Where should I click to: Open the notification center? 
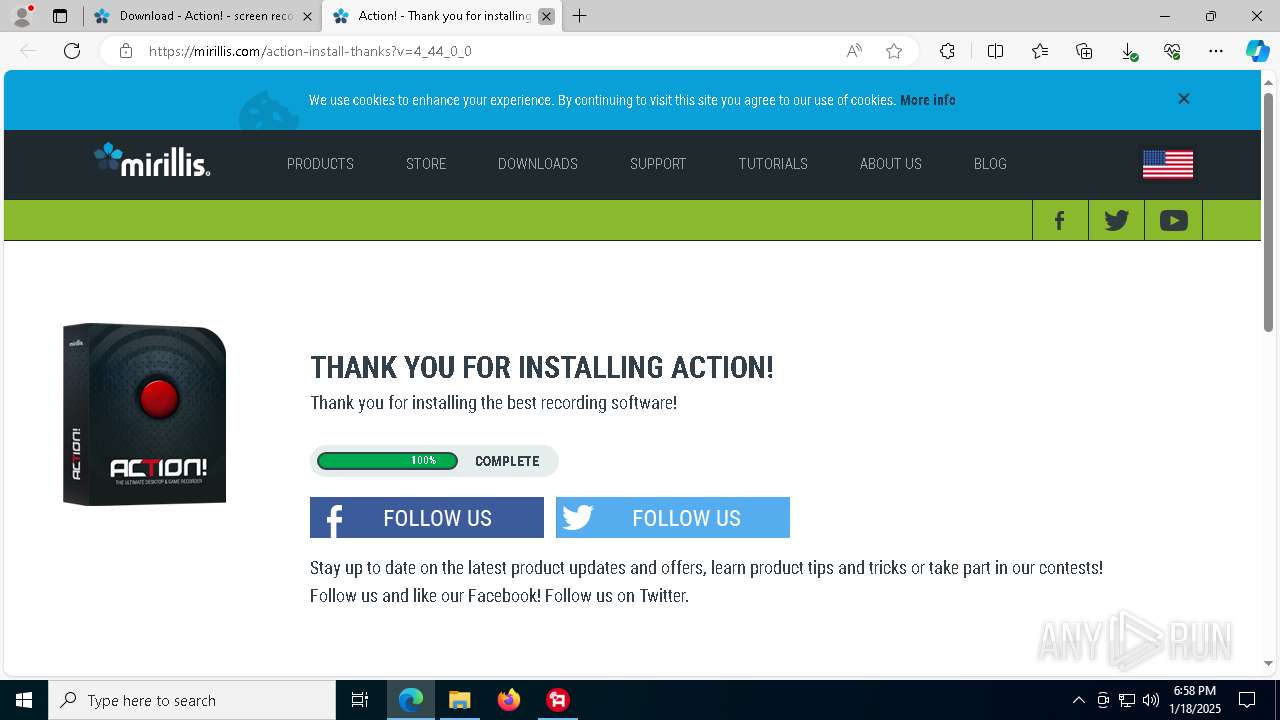tap(1247, 700)
